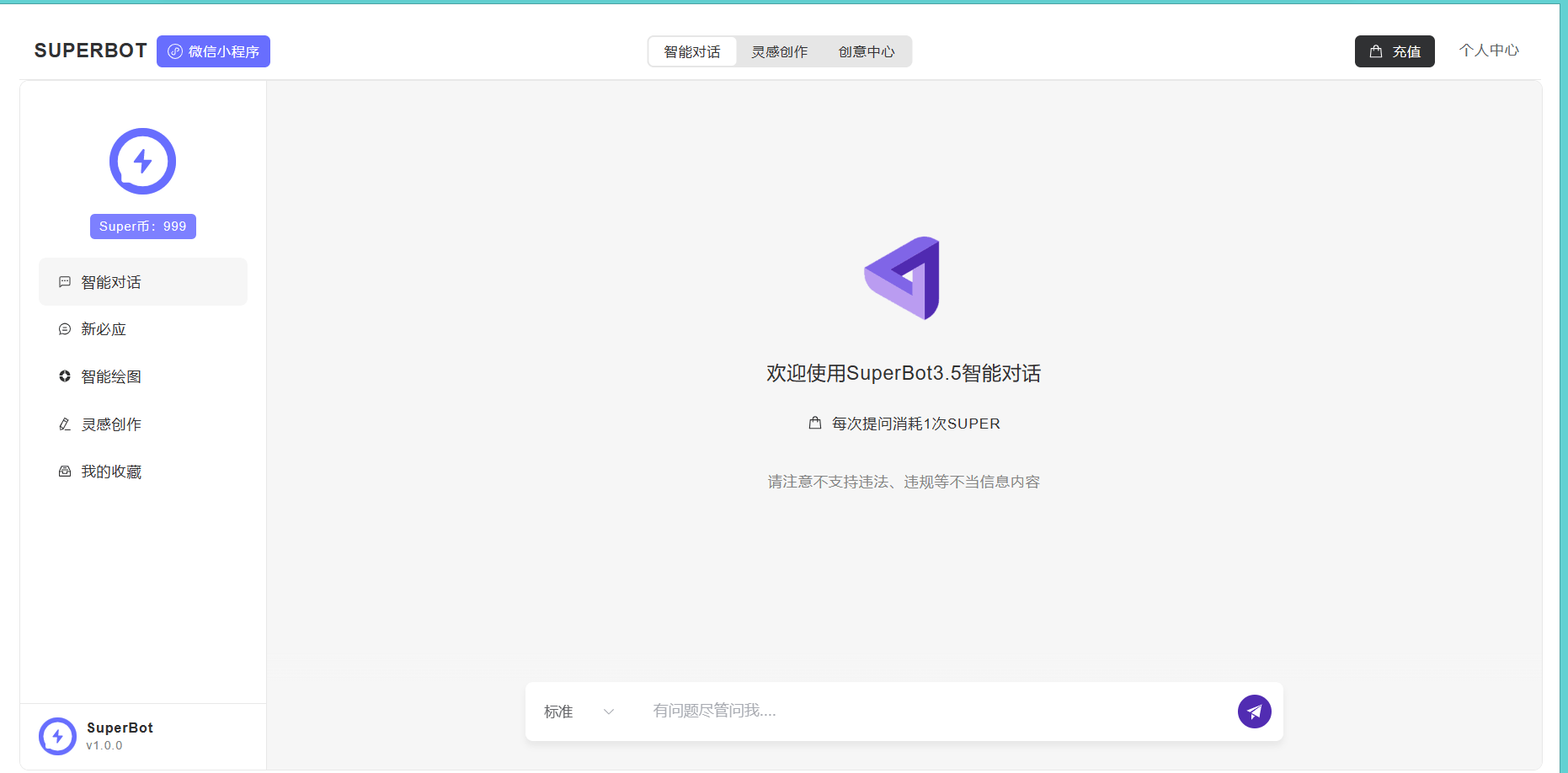Click the pen icon beside 灵感创作
This screenshot has height=773, width=1568.
(65, 424)
